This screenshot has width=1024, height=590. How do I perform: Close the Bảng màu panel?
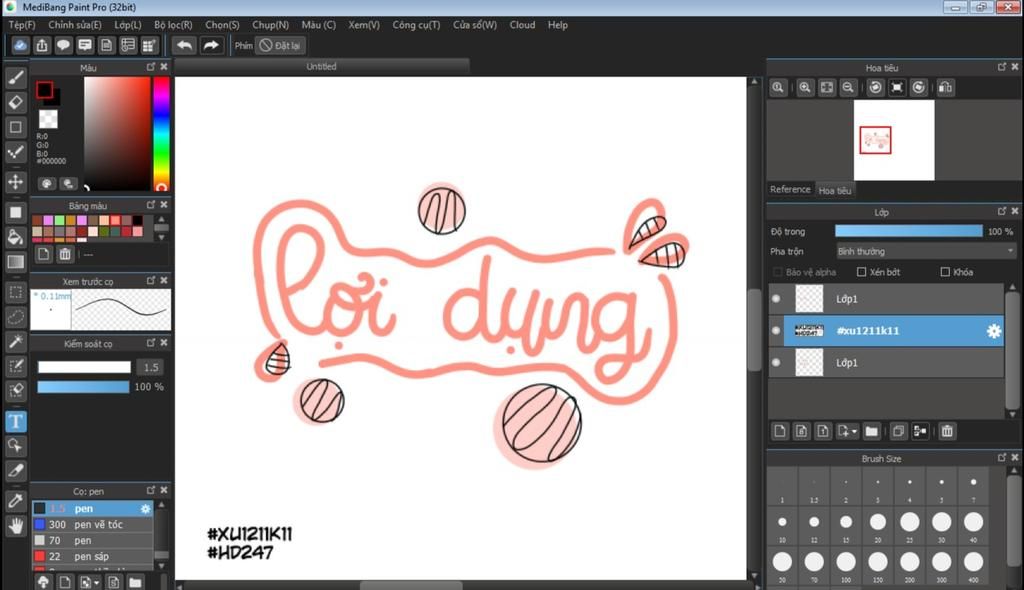tap(164, 205)
